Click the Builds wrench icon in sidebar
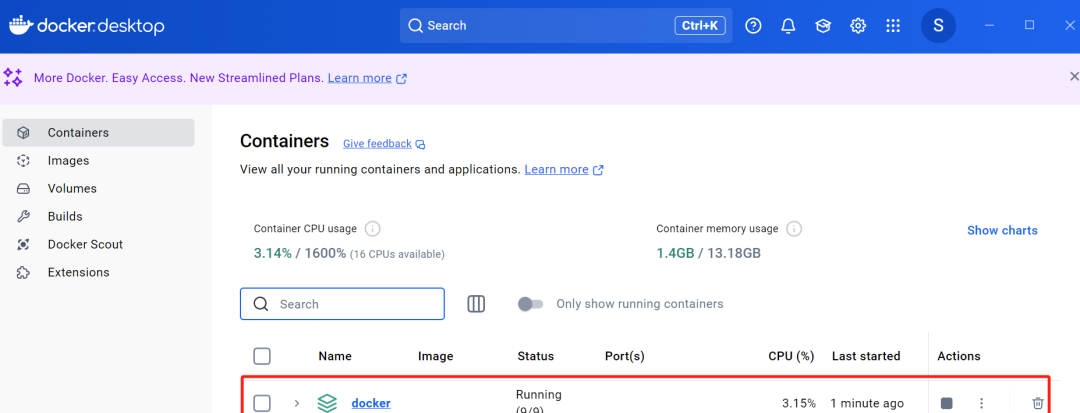 pos(23,216)
